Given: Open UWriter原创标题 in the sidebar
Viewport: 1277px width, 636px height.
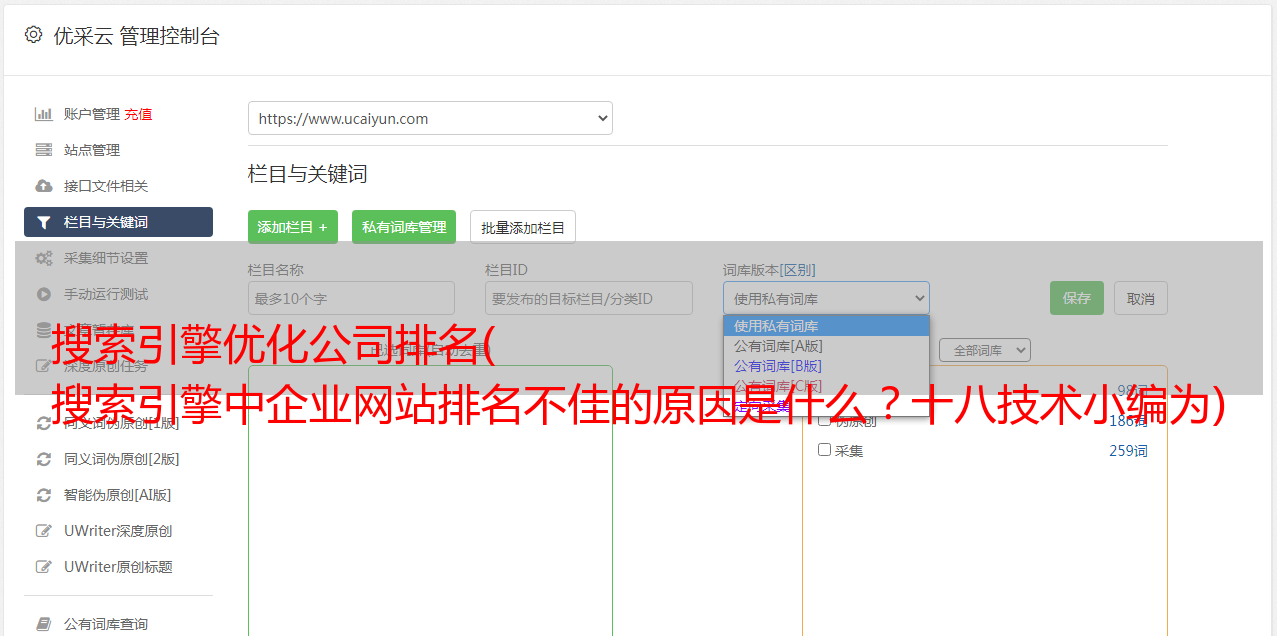Looking at the screenshot, I should pyautogui.click(x=118, y=567).
